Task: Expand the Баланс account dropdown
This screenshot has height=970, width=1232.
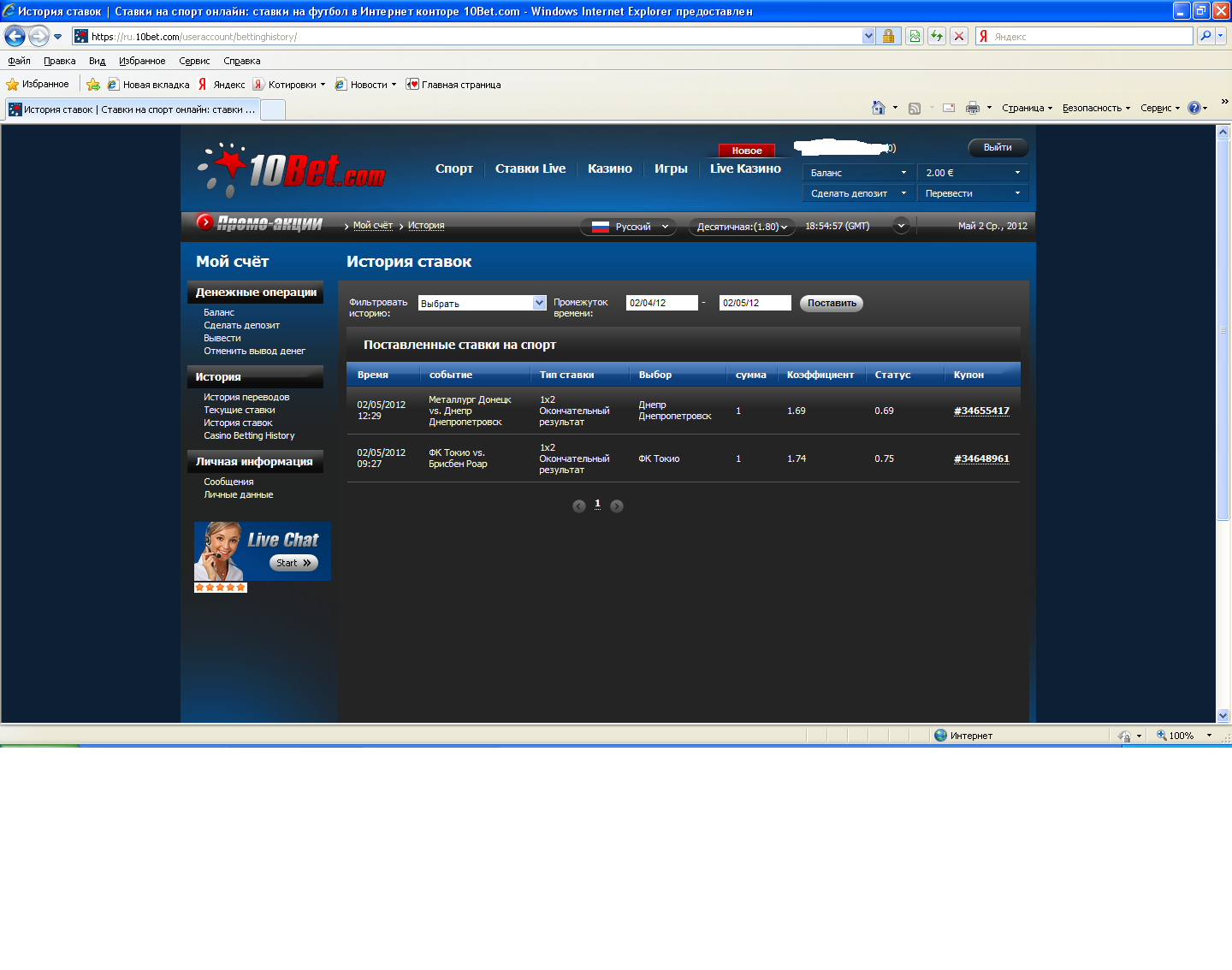Action: point(858,173)
